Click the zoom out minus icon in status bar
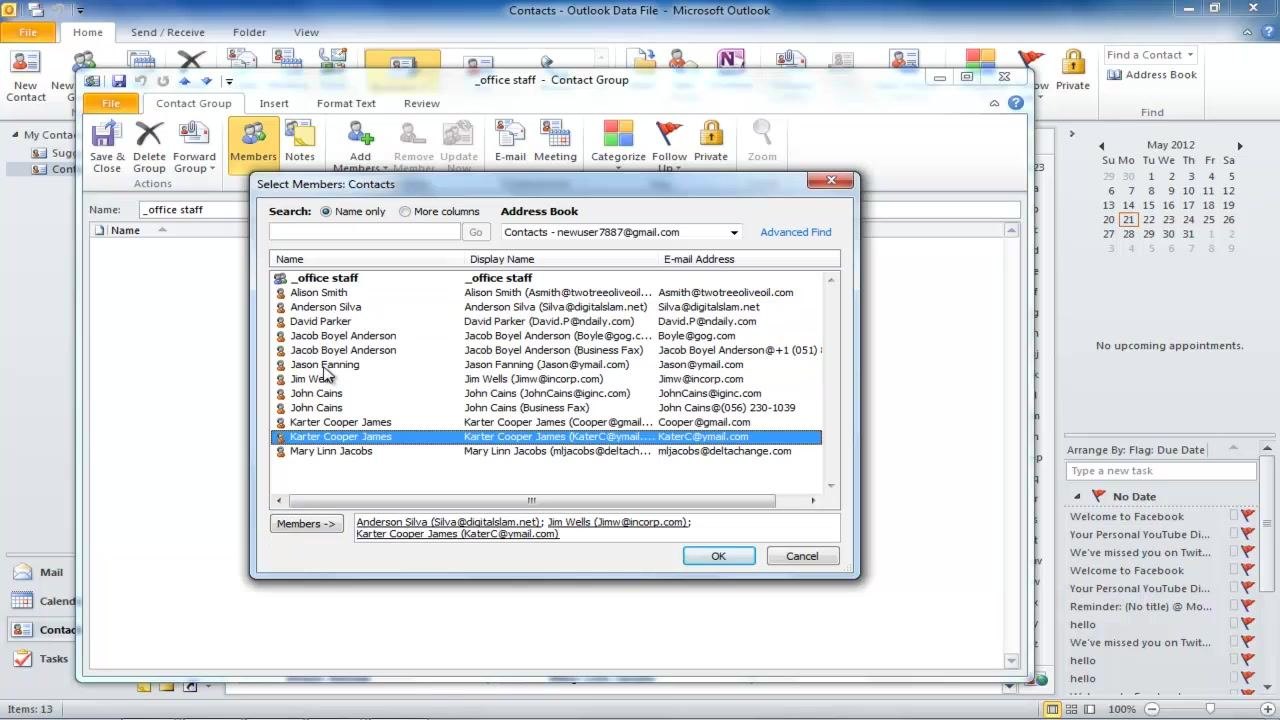 [x=1152, y=709]
